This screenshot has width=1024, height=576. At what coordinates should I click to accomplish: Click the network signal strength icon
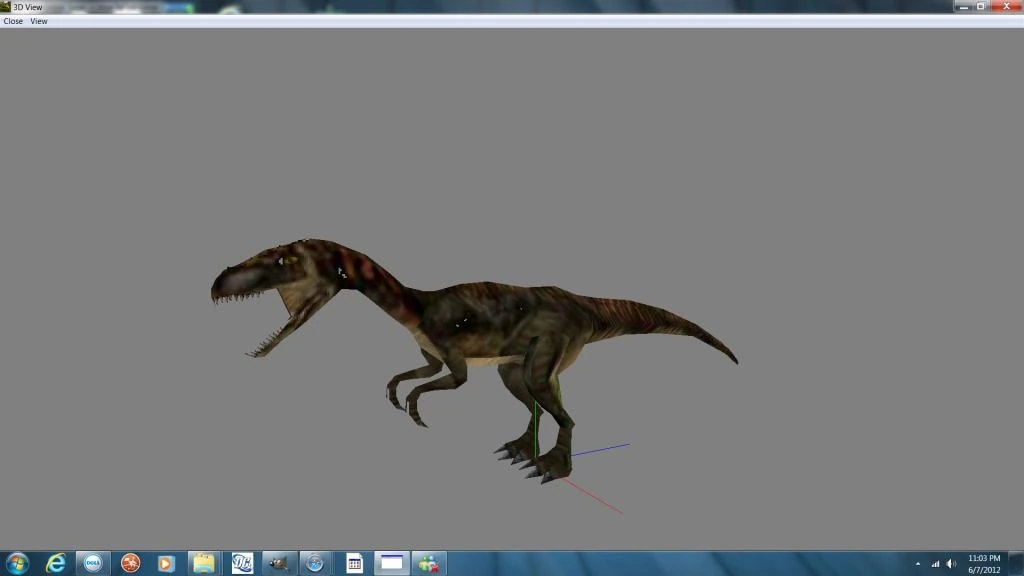[x=935, y=562]
